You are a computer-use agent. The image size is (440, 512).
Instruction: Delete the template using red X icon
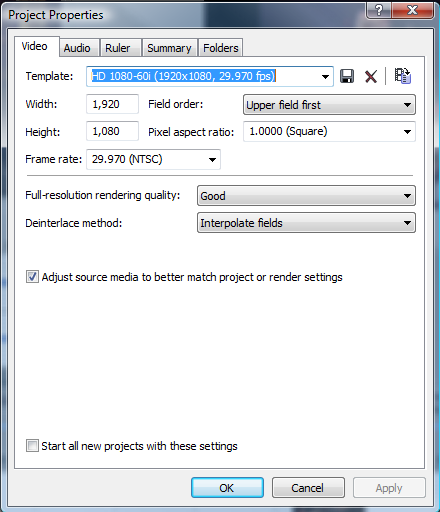tap(371, 76)
